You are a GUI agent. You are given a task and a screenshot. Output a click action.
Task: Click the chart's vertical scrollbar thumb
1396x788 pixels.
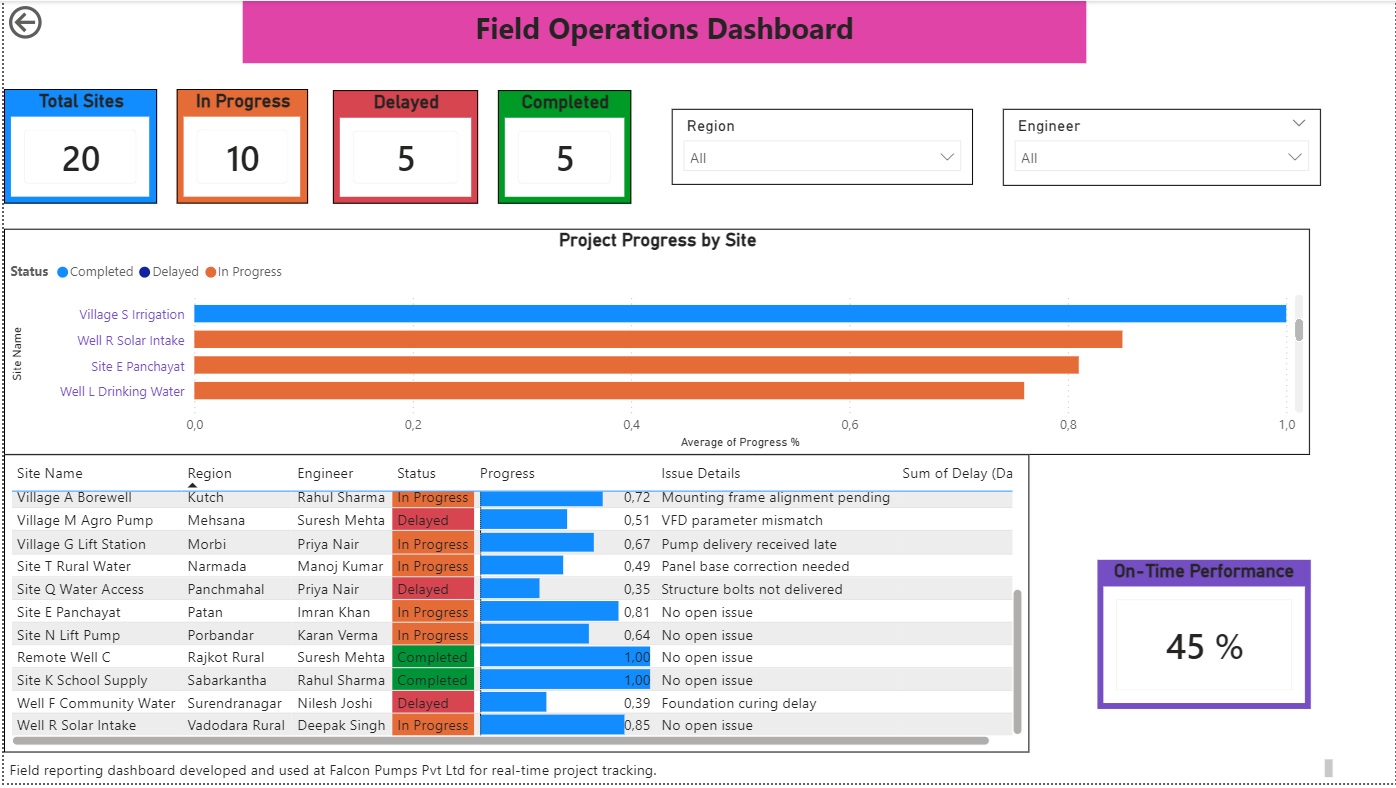1299,330
